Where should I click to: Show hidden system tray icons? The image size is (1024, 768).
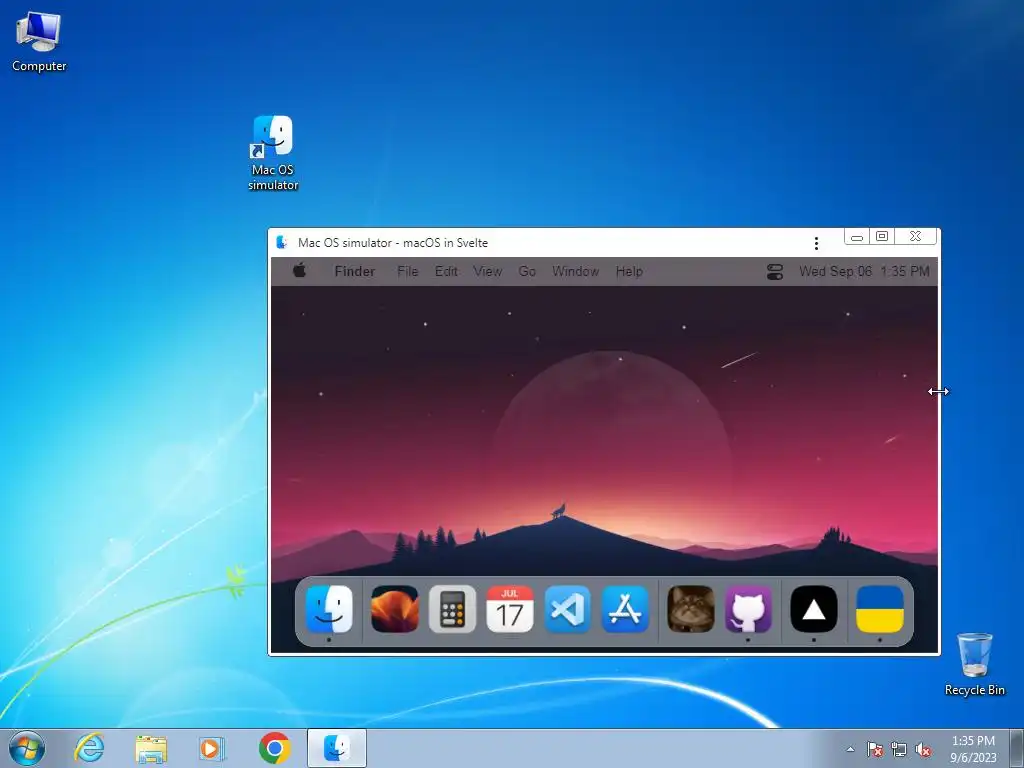point(850,749)
